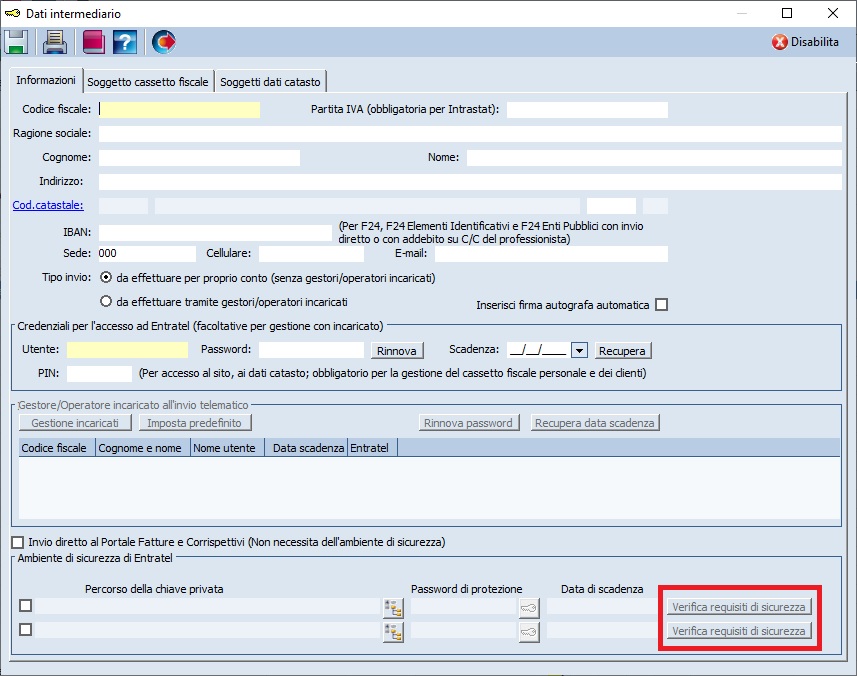Enable 'Inserisci firma autografa automatica' checkbox
Image resolution: width=857 pixels, height=676 pixels.
661,304
